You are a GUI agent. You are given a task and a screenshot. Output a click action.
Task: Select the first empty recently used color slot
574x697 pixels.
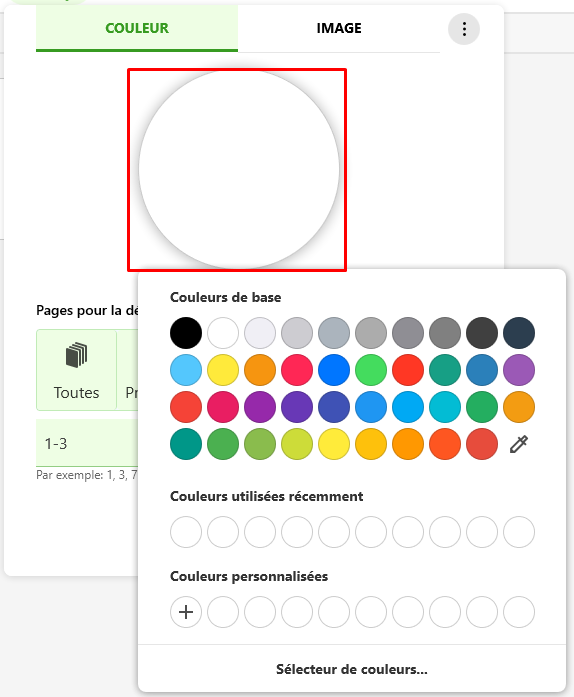[186, 532]
